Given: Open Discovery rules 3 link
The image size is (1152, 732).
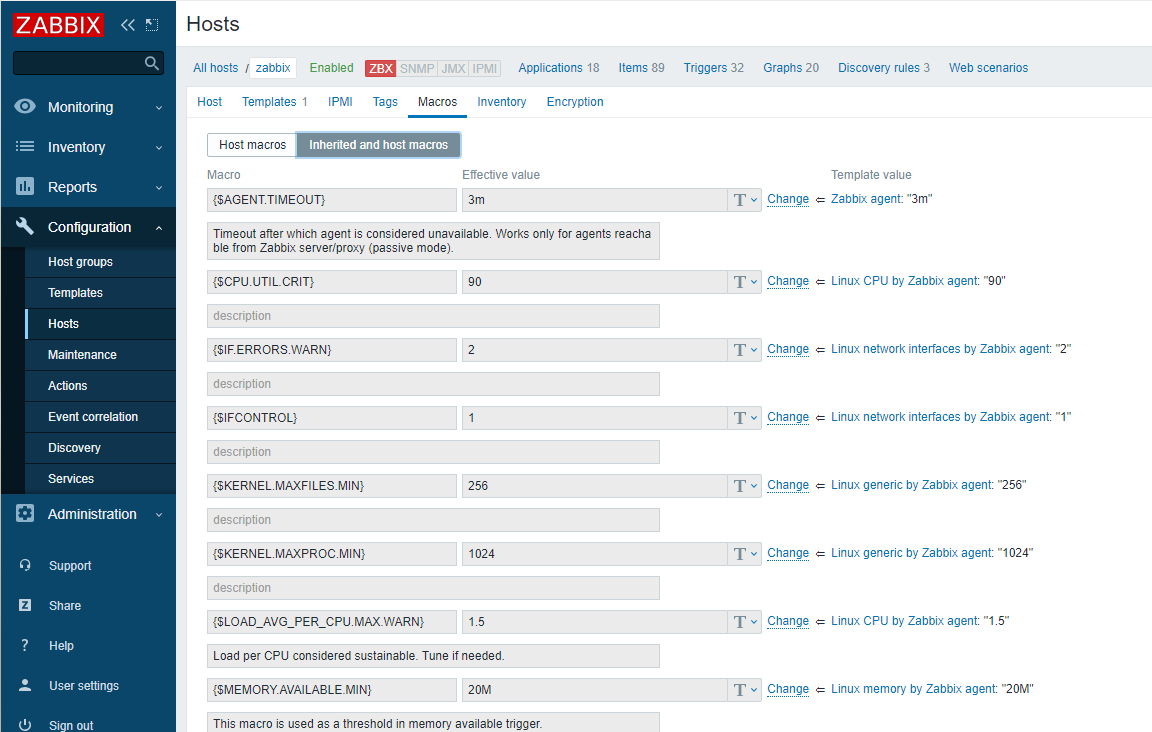Looking at the screenshot, I should point(884,68).
